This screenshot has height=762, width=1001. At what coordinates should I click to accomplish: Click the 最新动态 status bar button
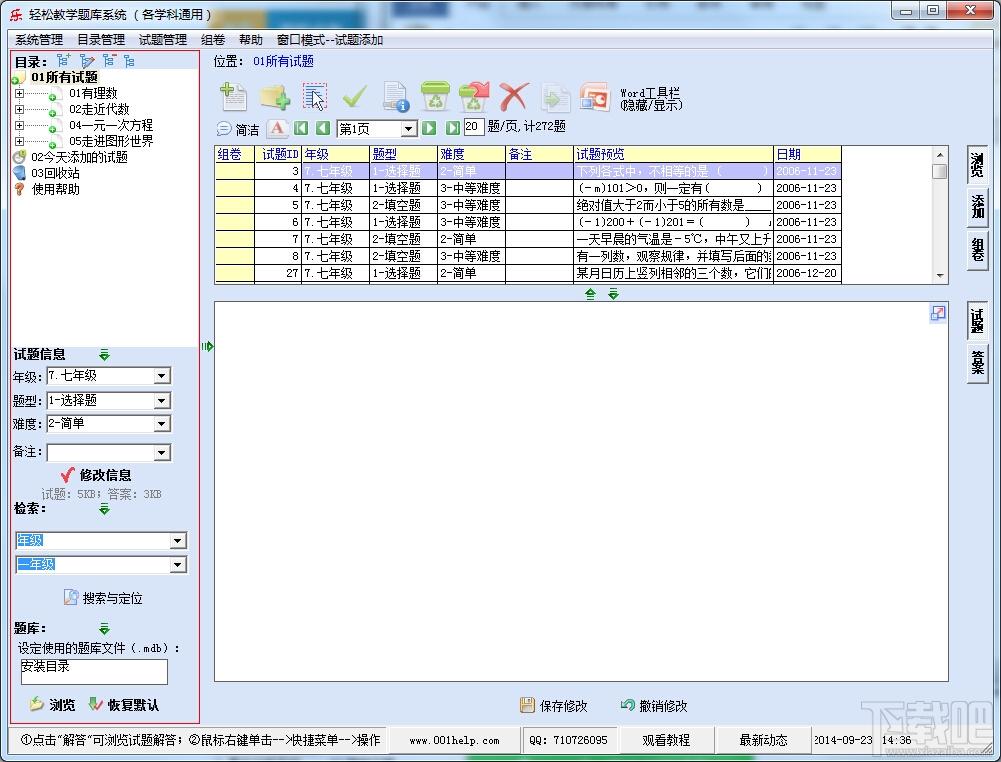coord(763,740)
